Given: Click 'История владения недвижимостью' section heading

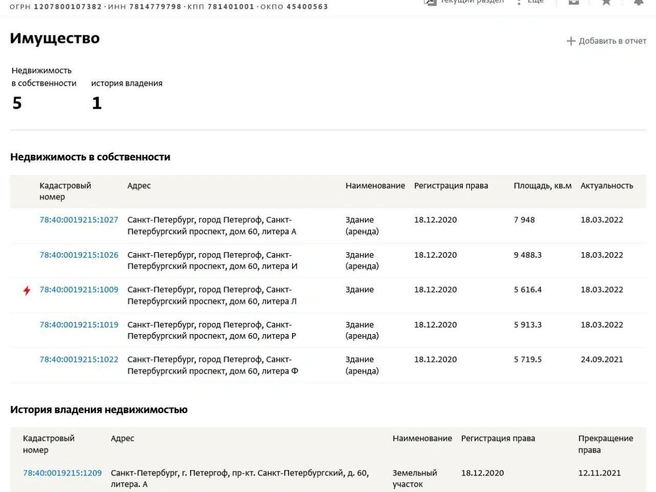Looking at the screenshot, I should (x=99, y=410).
